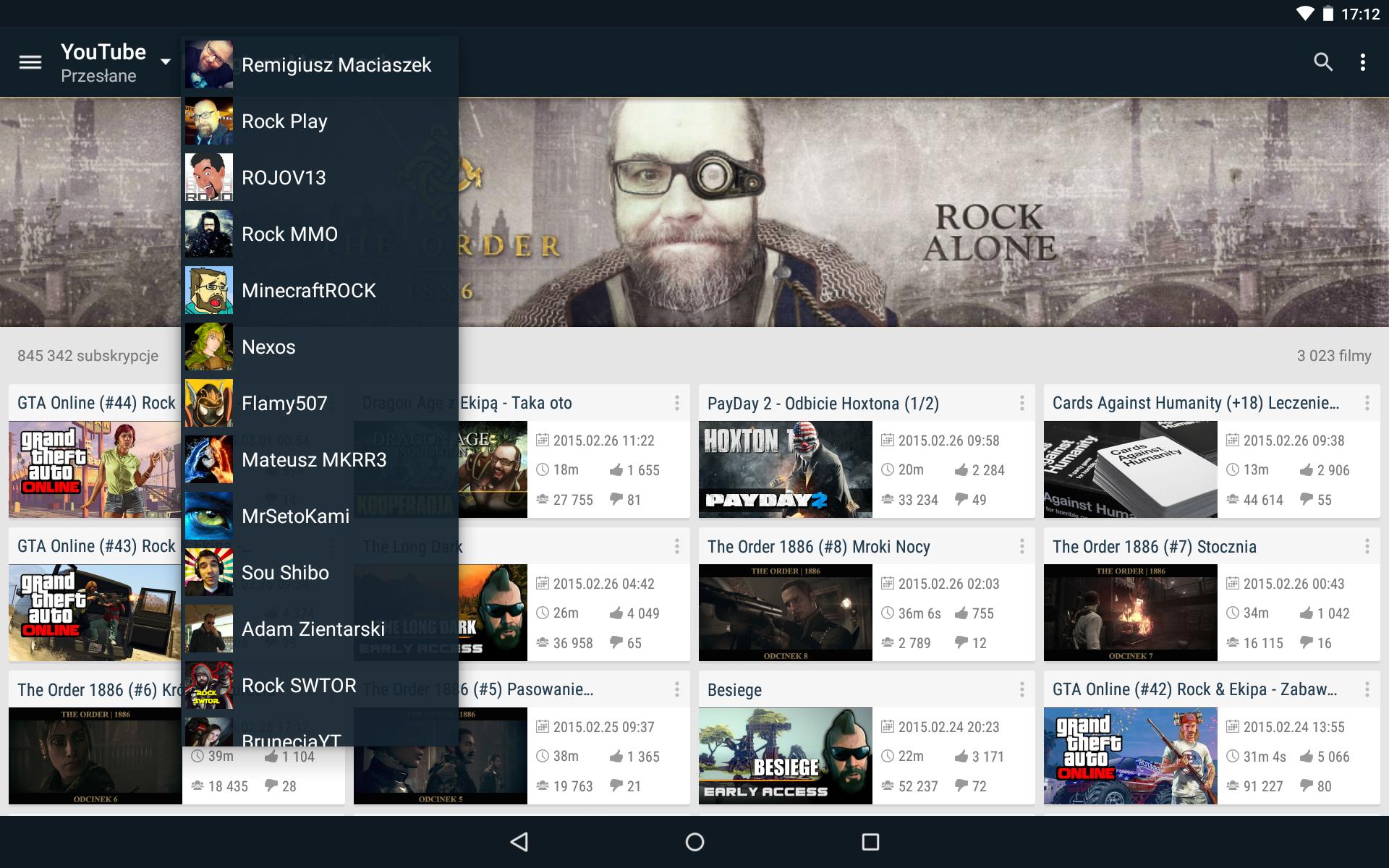The width and height of the screenshot is (1389, 868).
Task: Open overflow menu of The Long Dark
Action: (x=677, y=546)
